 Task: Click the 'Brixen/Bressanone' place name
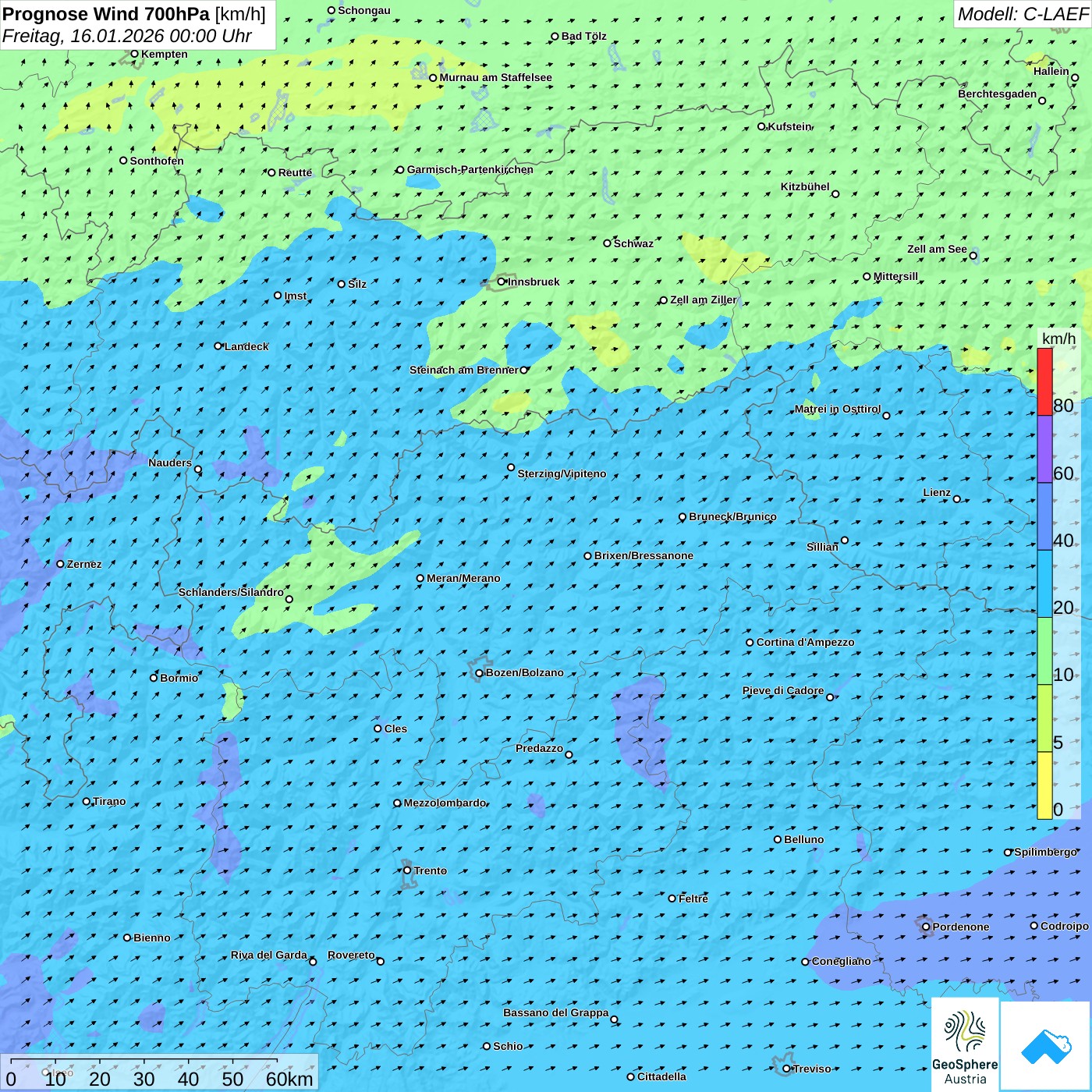643,555
